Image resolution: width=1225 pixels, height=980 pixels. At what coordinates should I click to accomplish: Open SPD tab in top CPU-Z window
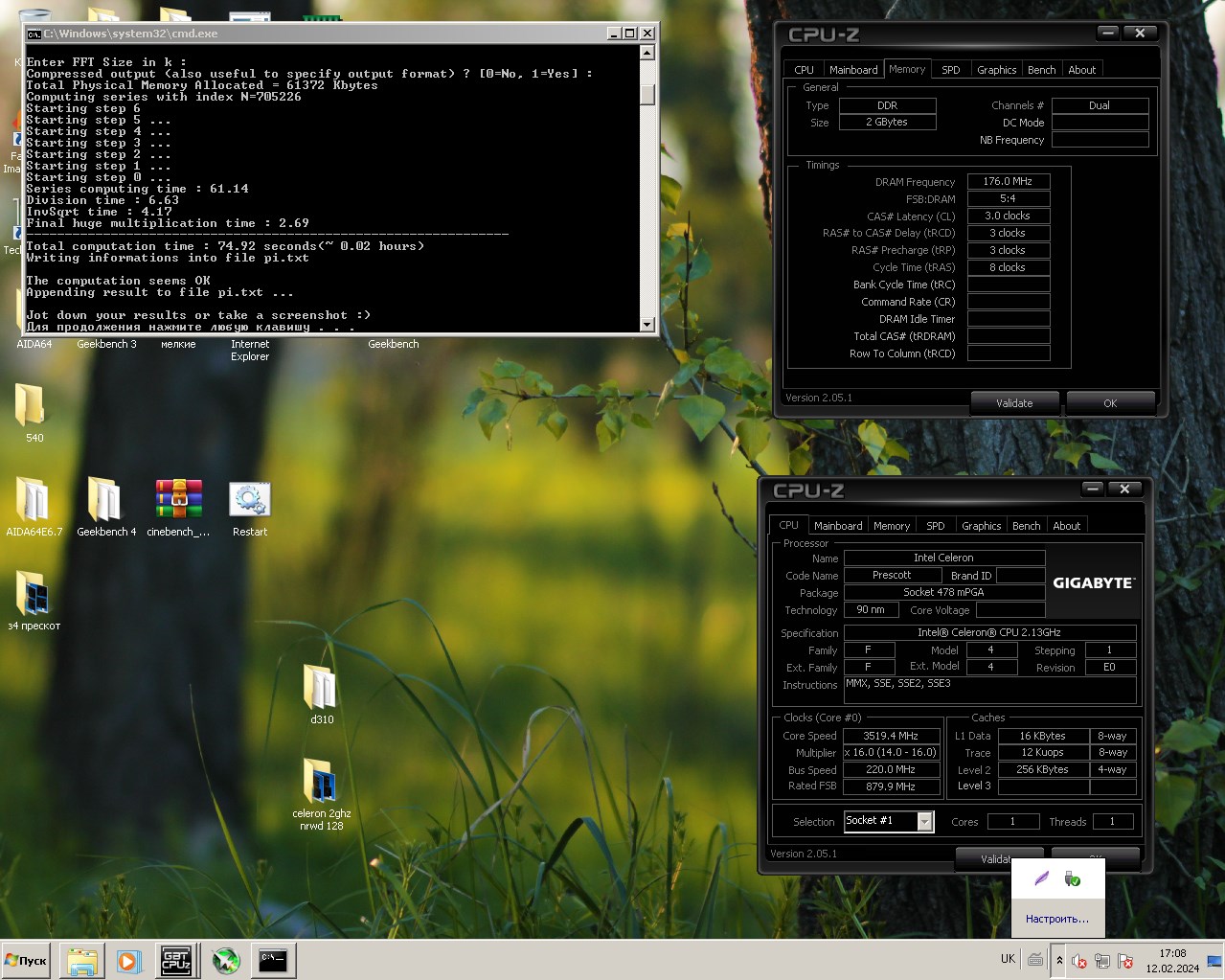click(951, 70)
